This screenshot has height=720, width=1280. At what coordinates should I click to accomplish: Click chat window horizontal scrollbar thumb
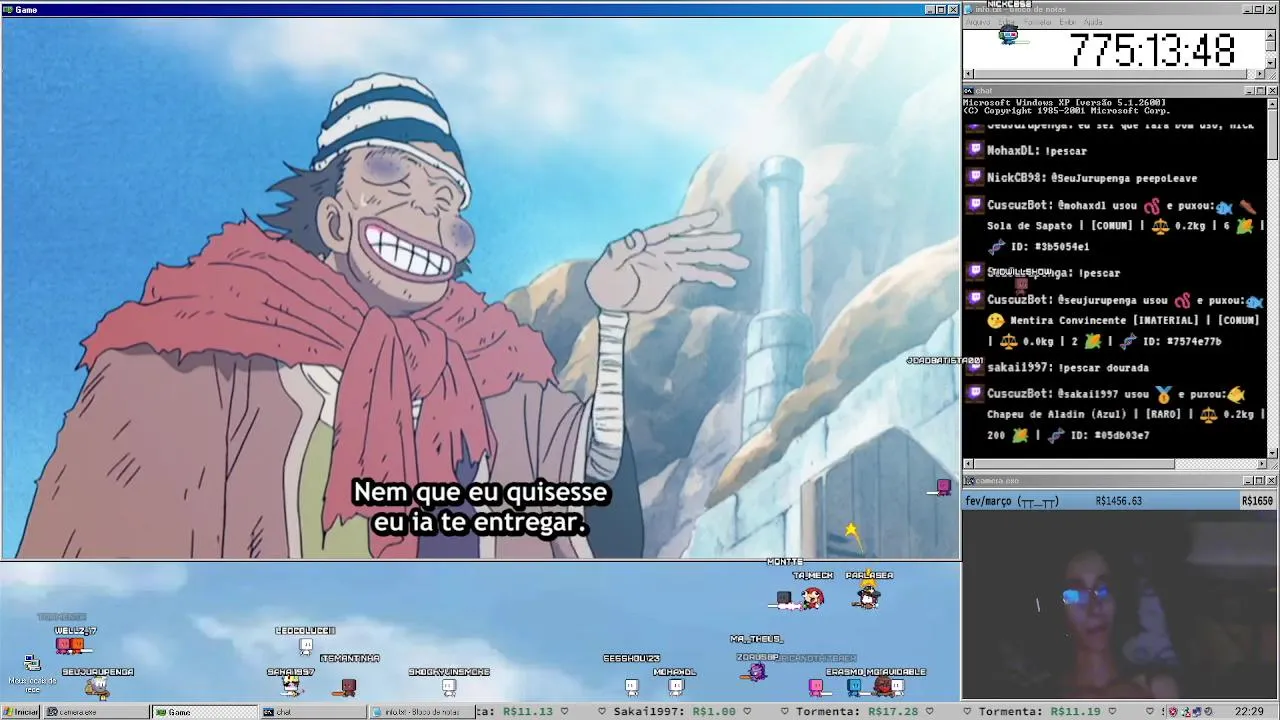[x=1074, y=464]
